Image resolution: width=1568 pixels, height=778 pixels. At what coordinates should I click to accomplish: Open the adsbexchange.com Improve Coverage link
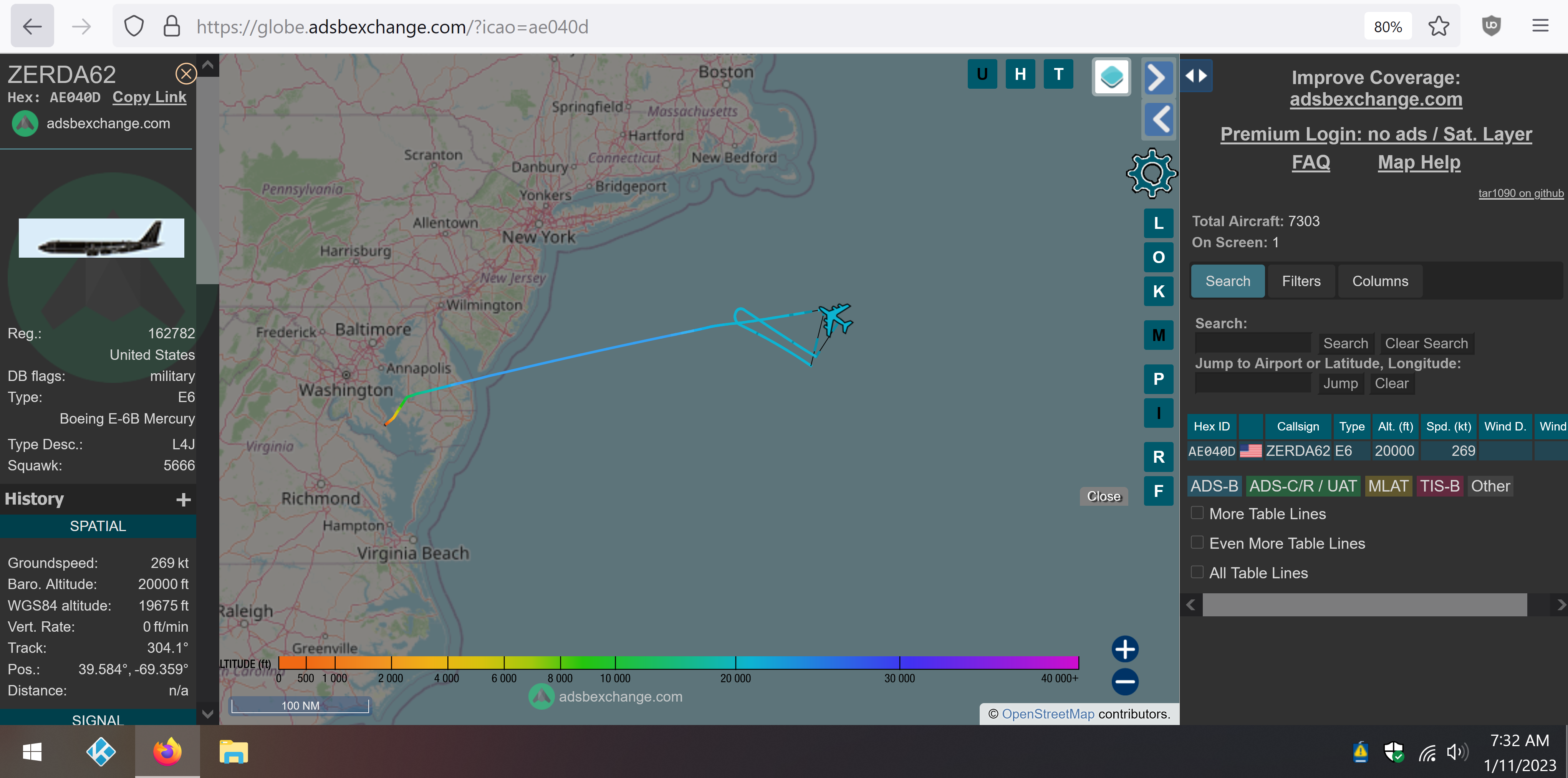pyautogui.click(x=1376, y=99)
